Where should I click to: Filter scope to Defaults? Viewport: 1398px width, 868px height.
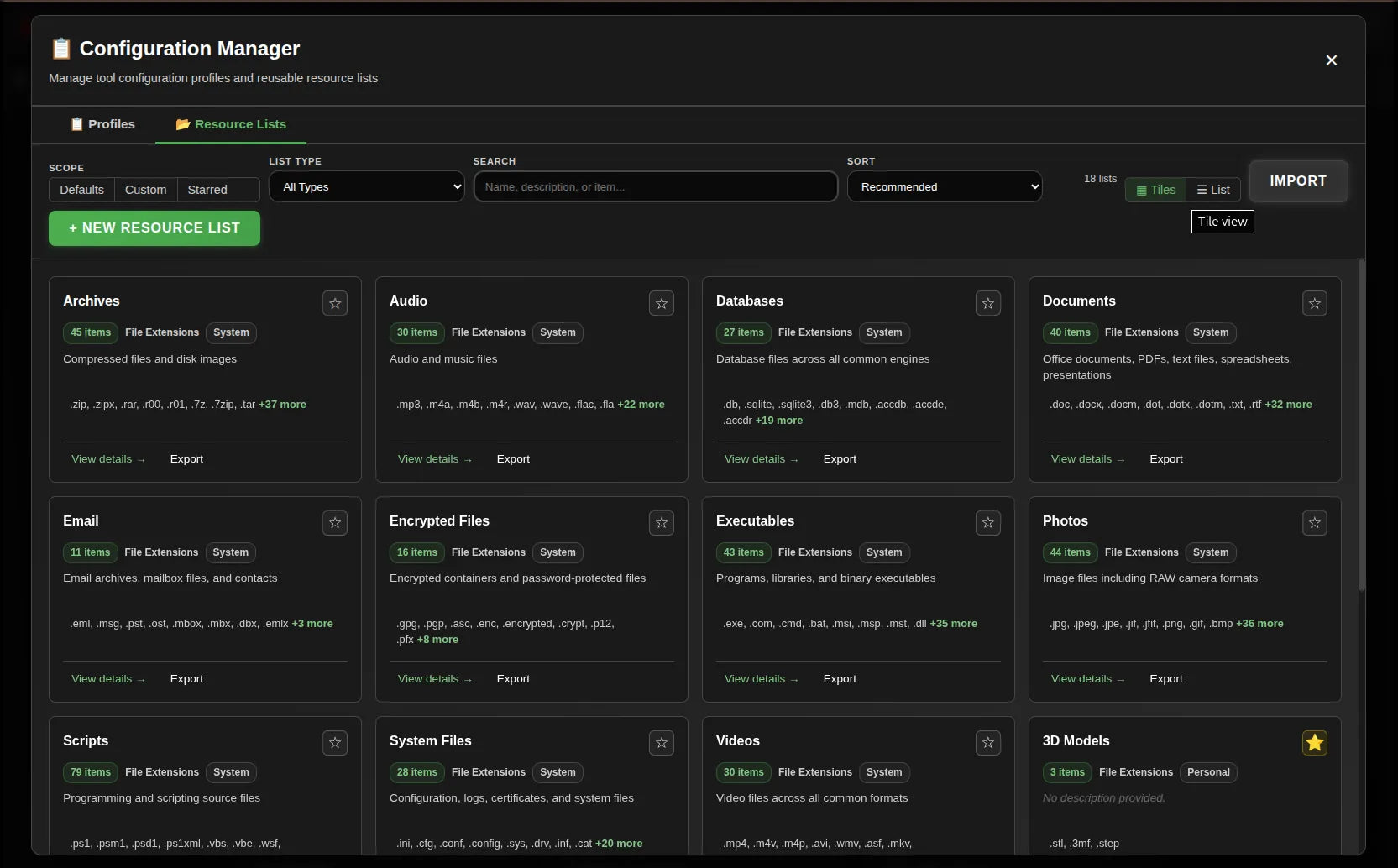(81, 190)
